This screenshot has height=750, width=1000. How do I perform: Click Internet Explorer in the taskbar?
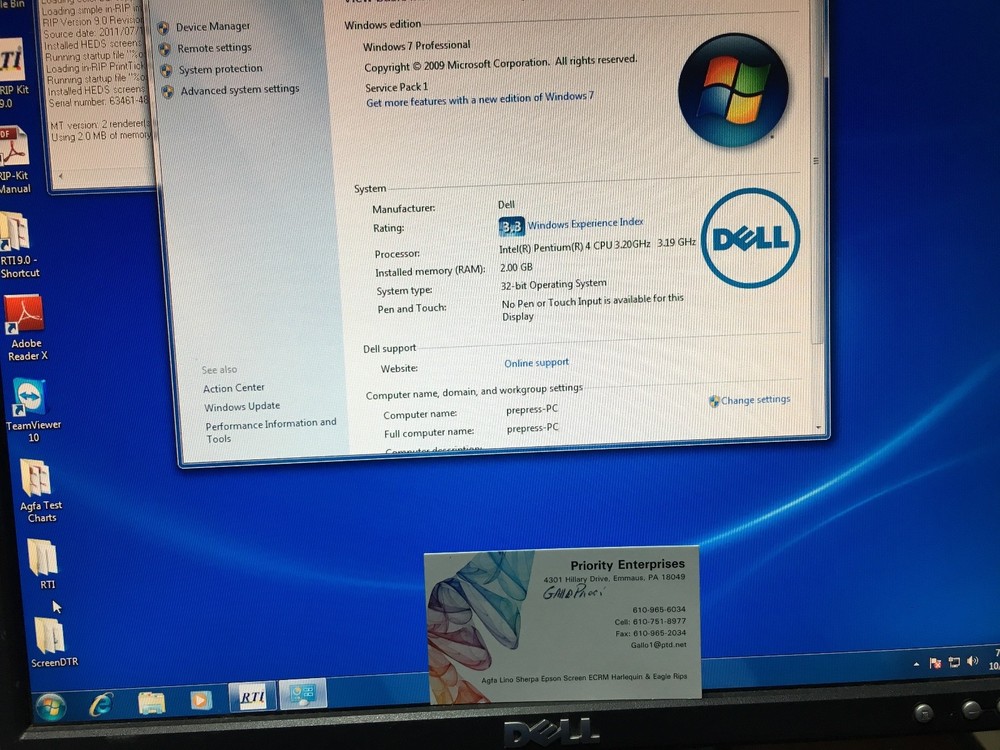coord(101,703)
